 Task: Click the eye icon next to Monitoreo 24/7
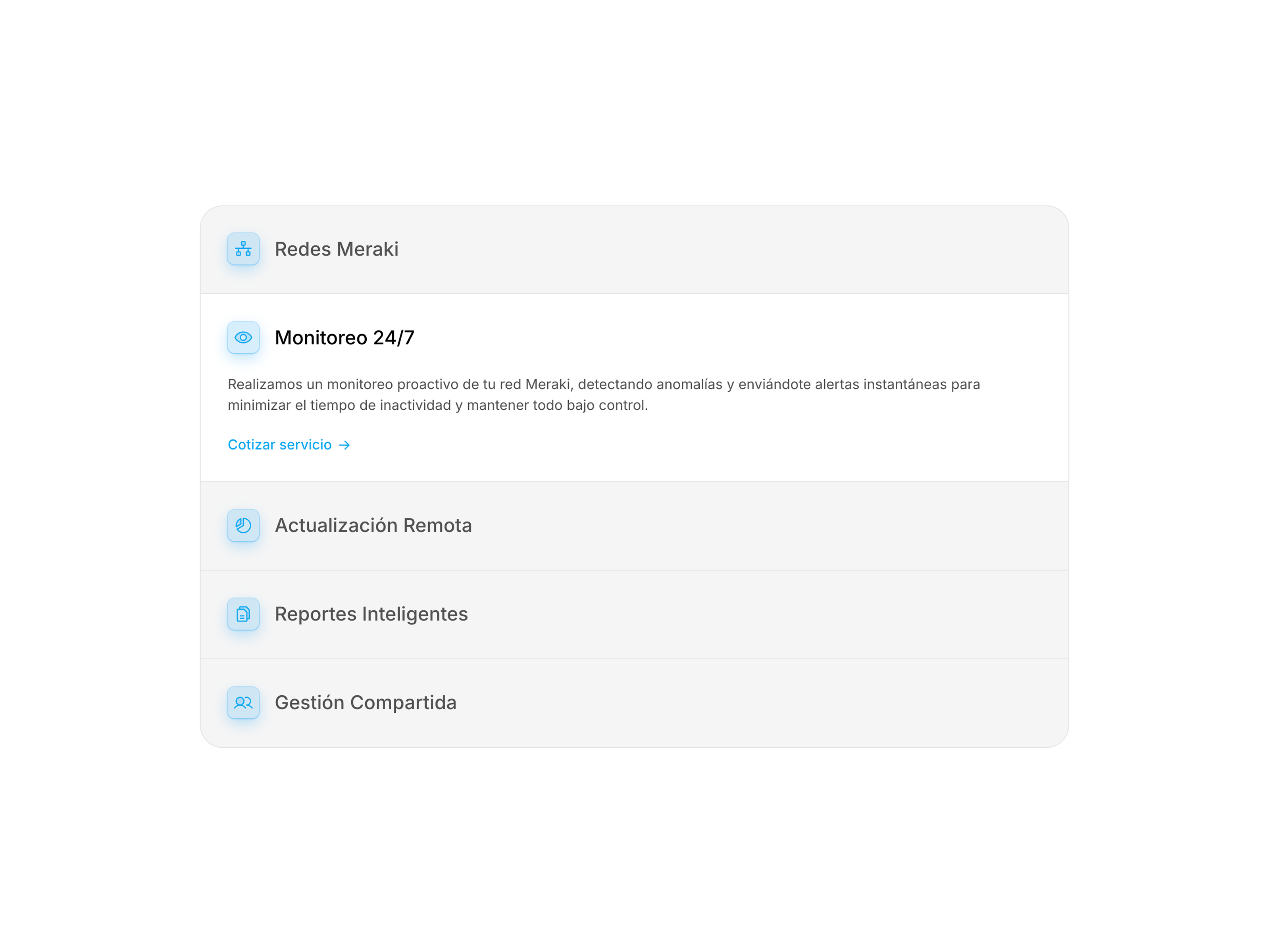point(243,338)
